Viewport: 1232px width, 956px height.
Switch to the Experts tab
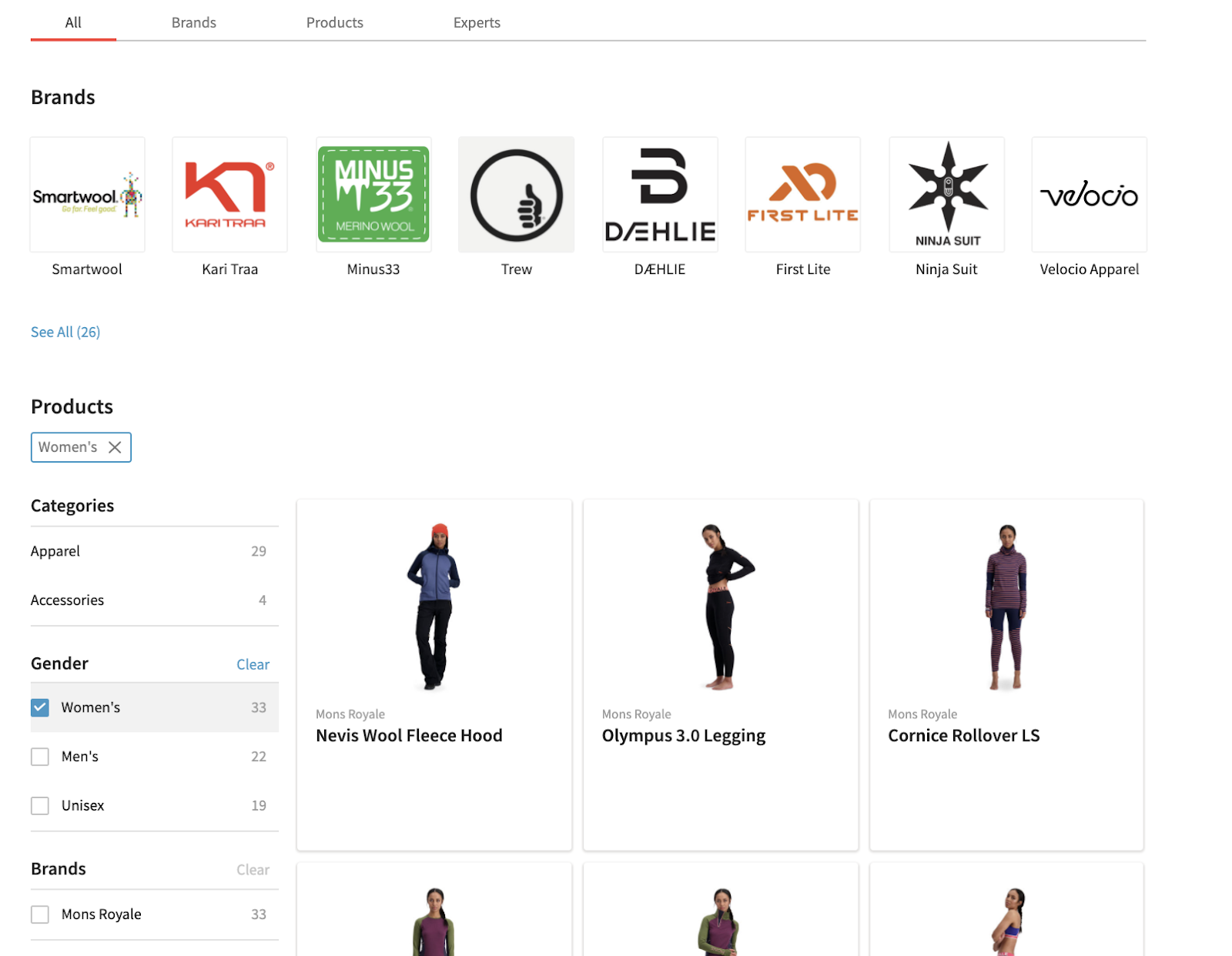(x=477, y=22)
